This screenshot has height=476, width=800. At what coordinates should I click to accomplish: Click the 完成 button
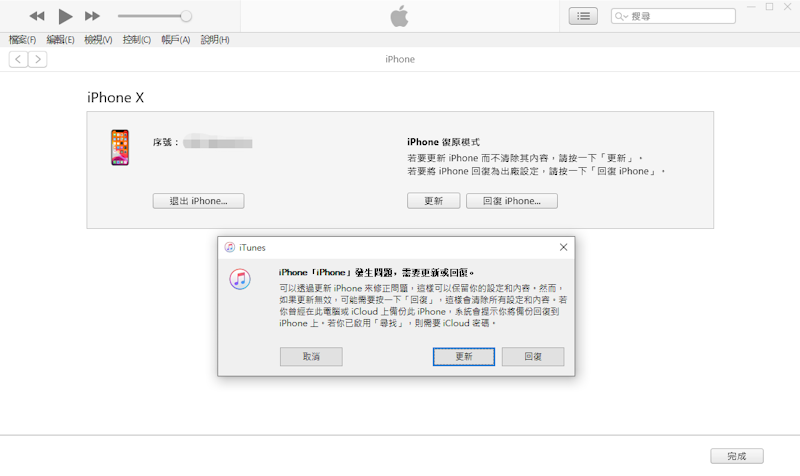[x=737, y=456]
